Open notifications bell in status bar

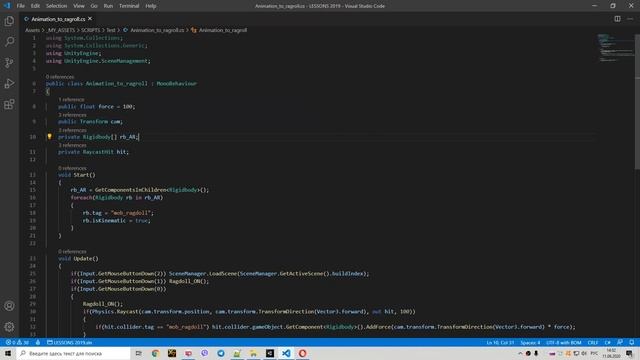pyautogui.click(x=631, y=342)
